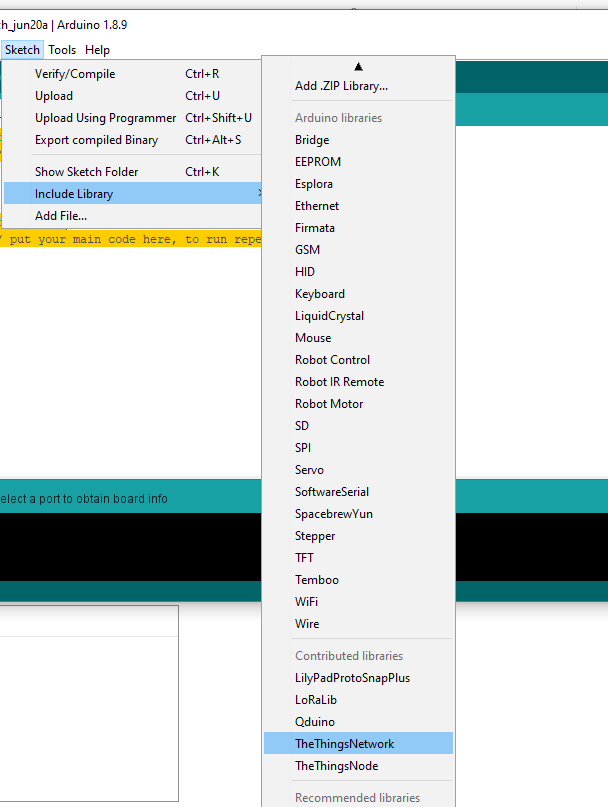Screen dimensions: 608x807
Task: Include the Stepper library
Action: tap(358, 536)
